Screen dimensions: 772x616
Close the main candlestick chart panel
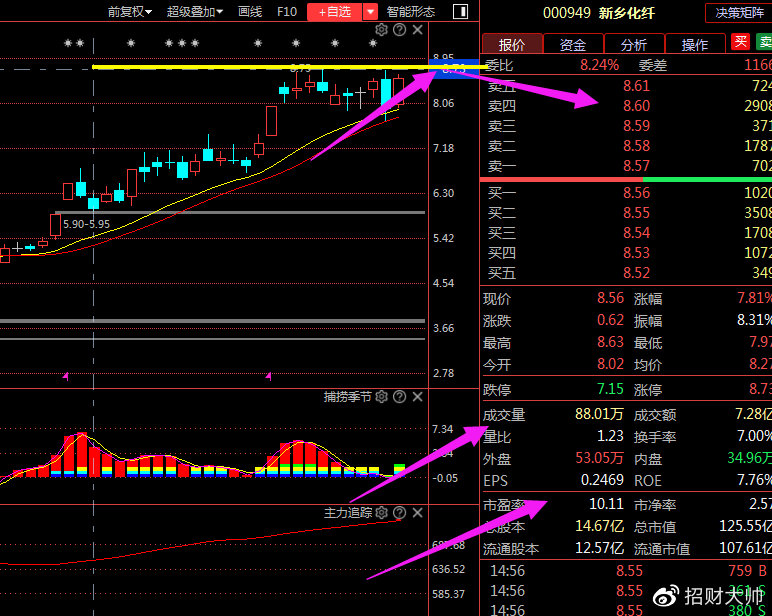417,30
